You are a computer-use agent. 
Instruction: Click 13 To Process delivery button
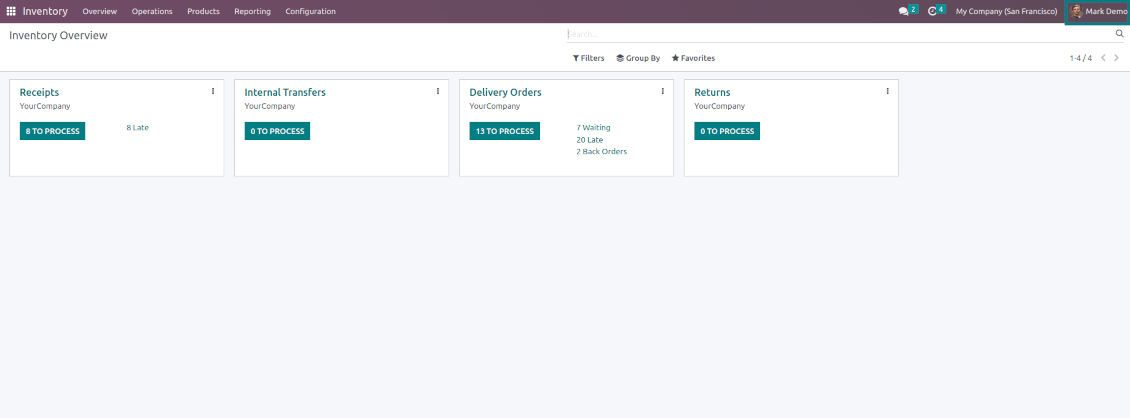(504, 131)
